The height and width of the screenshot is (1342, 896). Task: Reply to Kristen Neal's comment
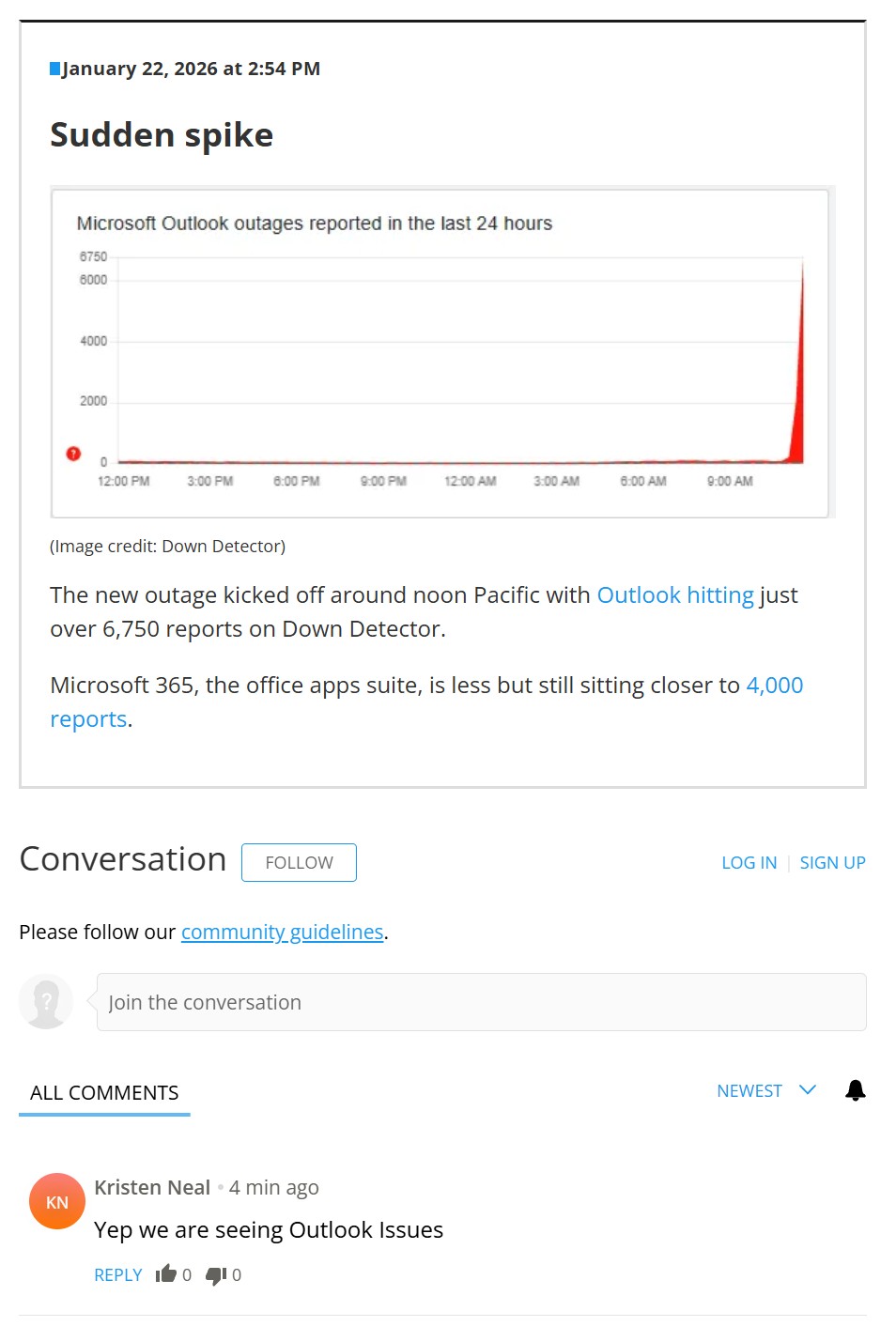pyautogui.click(x=118, y=1274)
